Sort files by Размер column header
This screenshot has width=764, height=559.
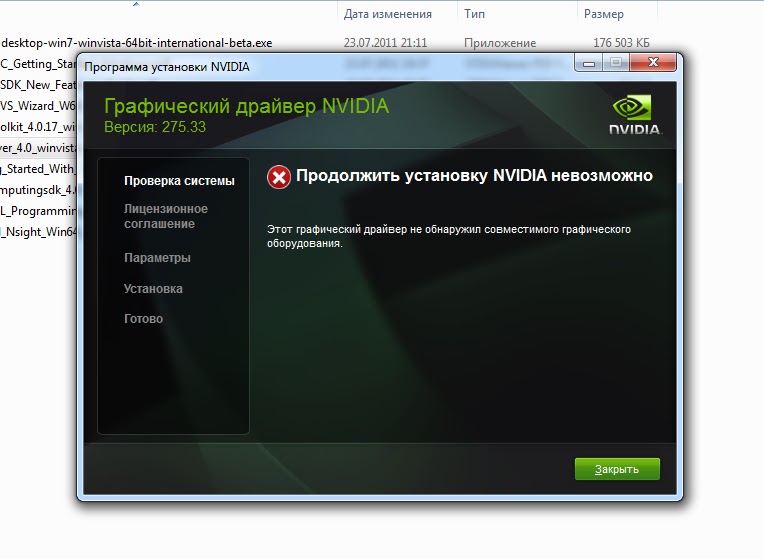(x=604, y=14)
